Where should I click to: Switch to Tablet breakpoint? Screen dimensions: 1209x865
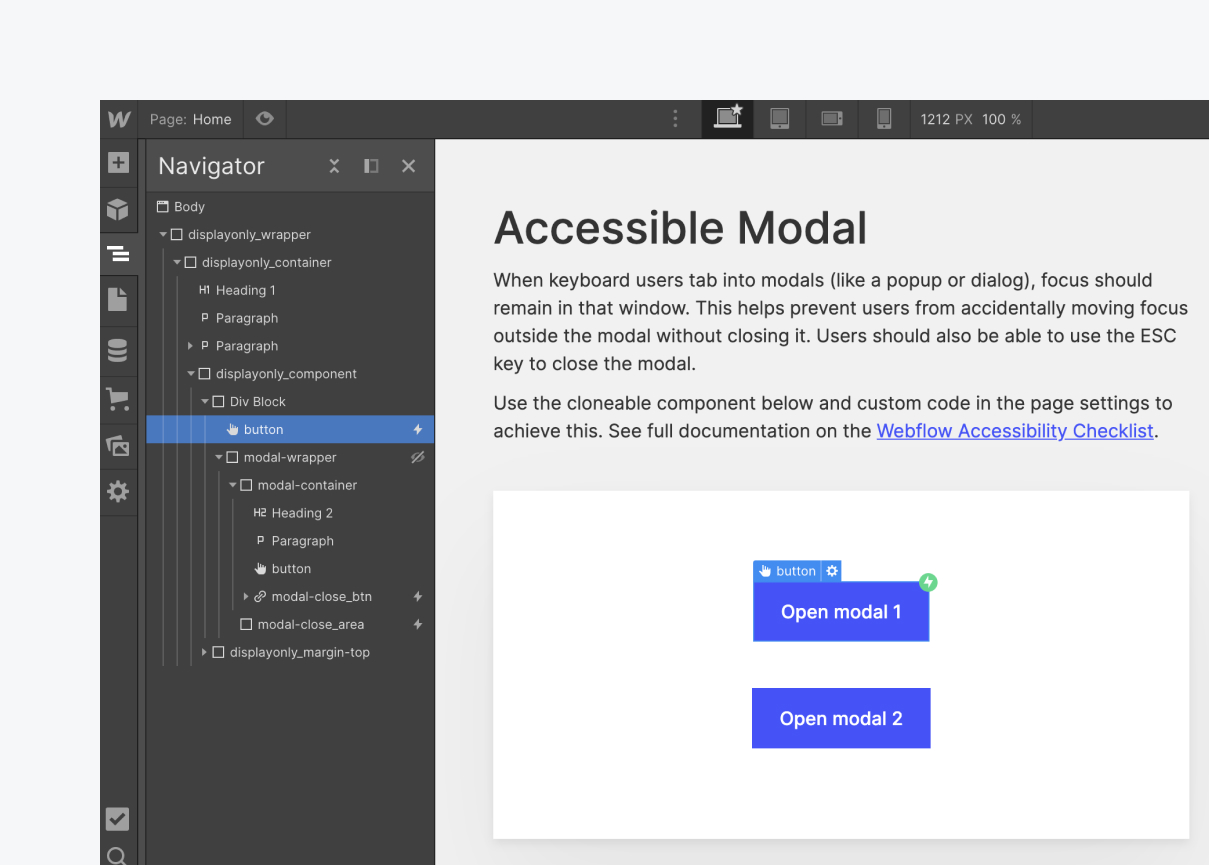tap(780, 119)
